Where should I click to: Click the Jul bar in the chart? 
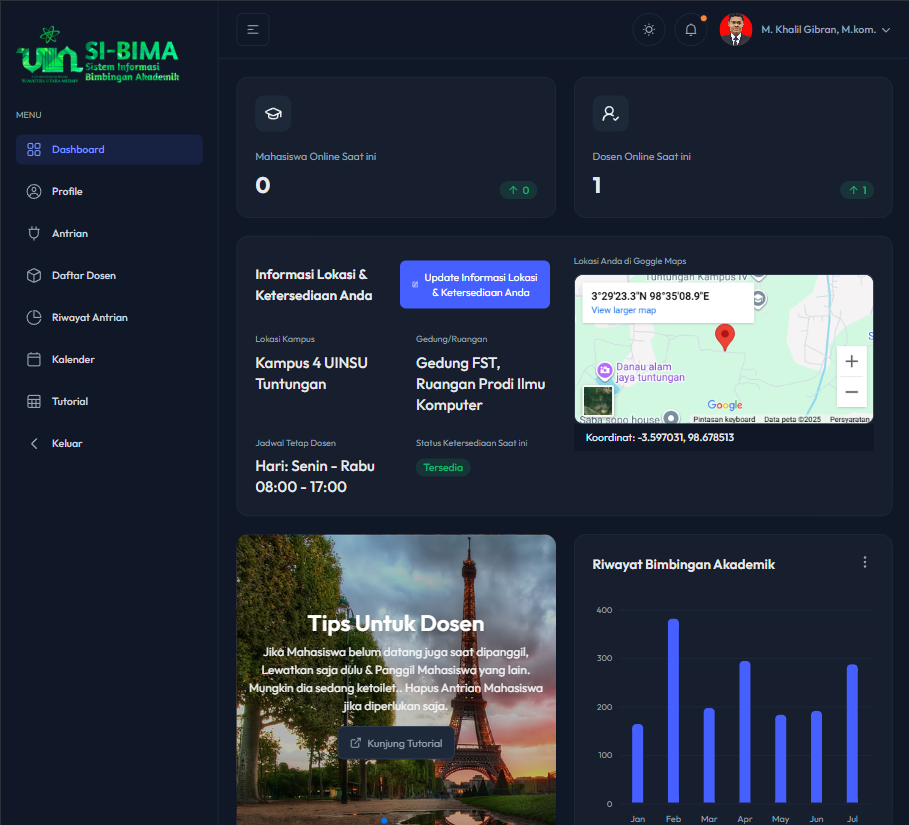pyautogui.click(x=852, y=733)
